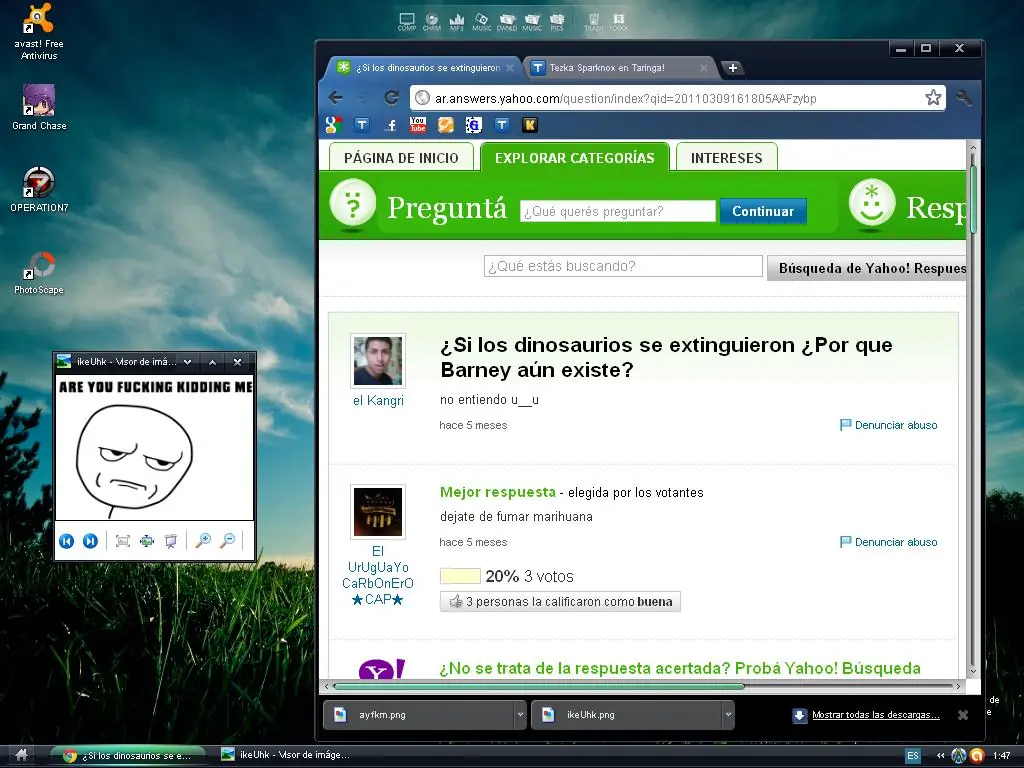Open the new tab plus button
Screen dimensions: 1024x768
[733, 68]
